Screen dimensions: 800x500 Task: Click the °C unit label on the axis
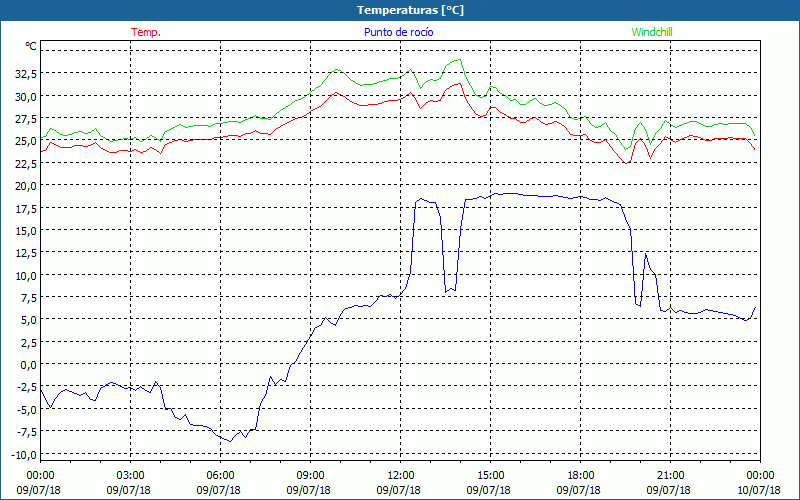(x=31, y=46)
